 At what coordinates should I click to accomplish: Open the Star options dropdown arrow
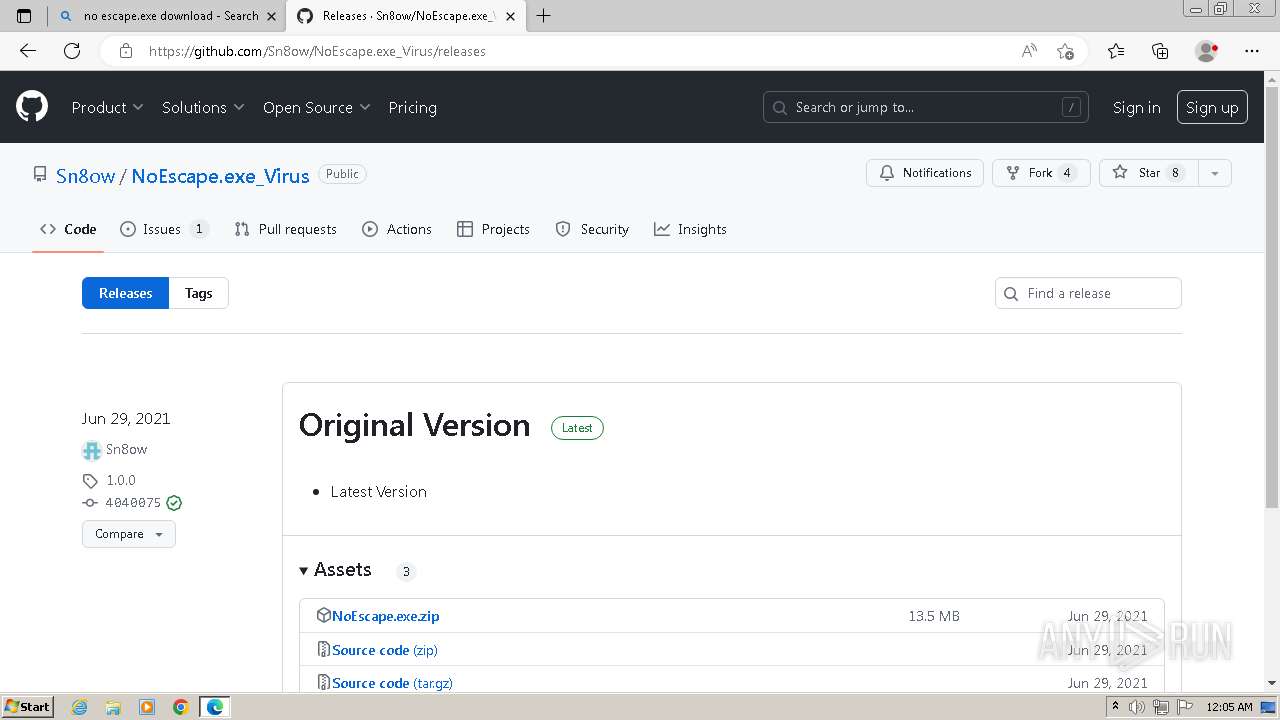(x=1214, y=173)
